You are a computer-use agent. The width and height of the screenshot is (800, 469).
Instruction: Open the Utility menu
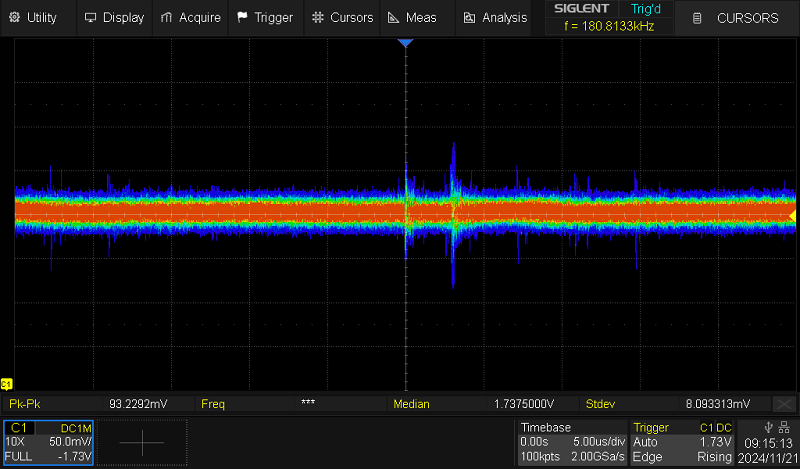tap(34, 17)
